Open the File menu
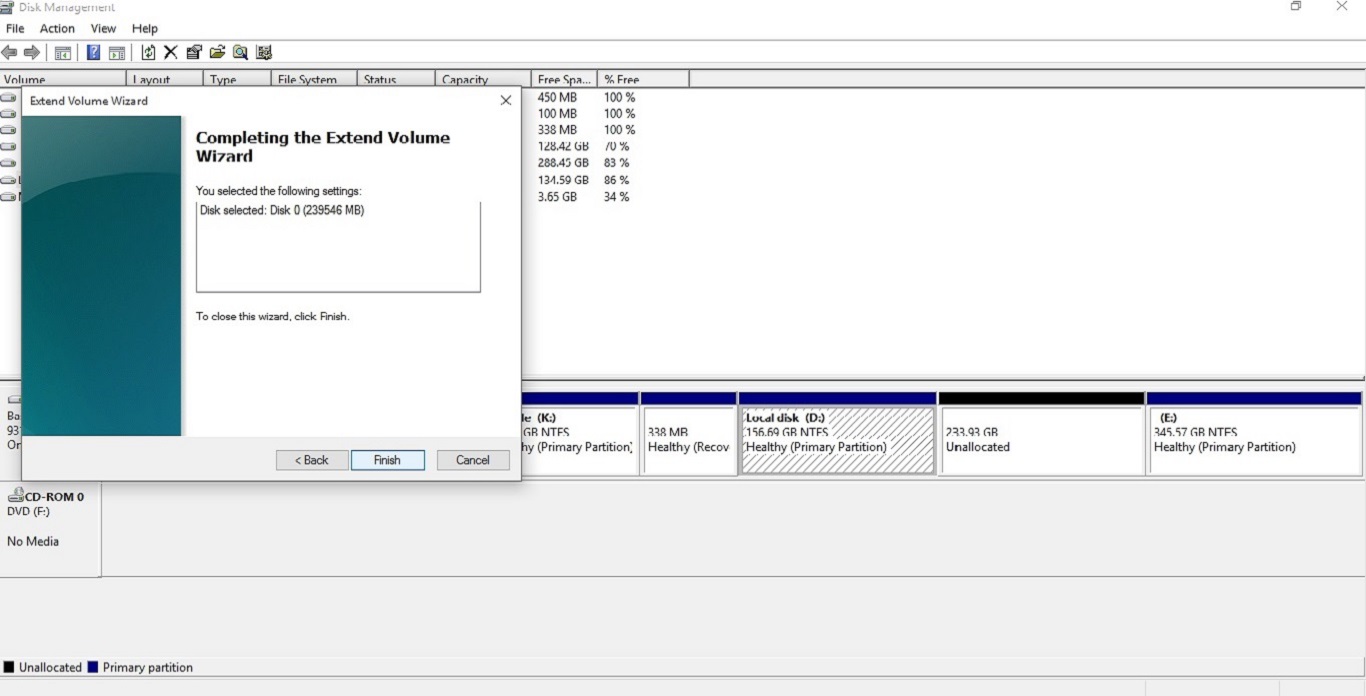1366x696 pixels. pyautogui.click(x=15, y=29)
